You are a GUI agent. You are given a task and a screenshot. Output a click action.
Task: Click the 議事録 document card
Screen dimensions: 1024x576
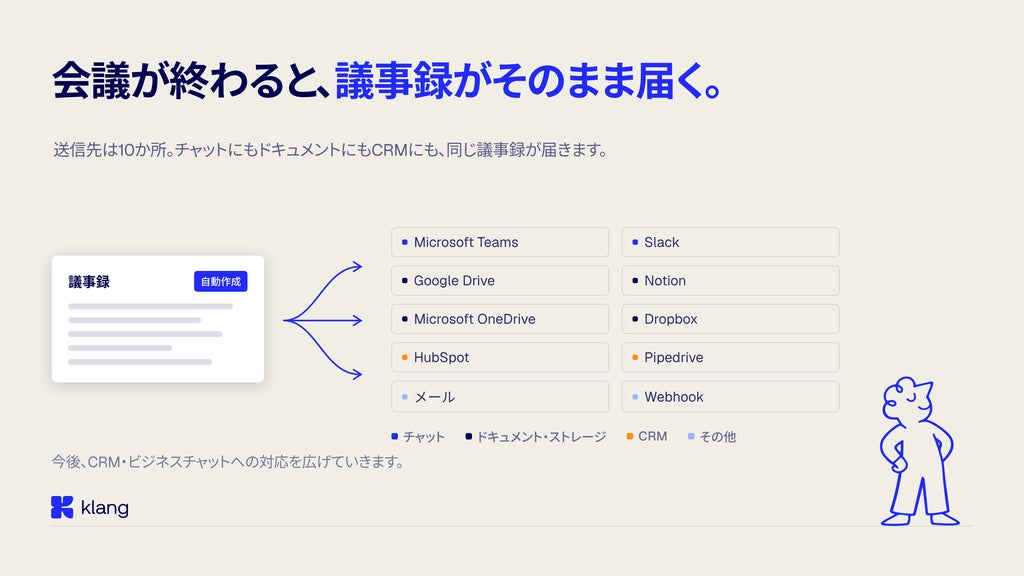(158, 319)
